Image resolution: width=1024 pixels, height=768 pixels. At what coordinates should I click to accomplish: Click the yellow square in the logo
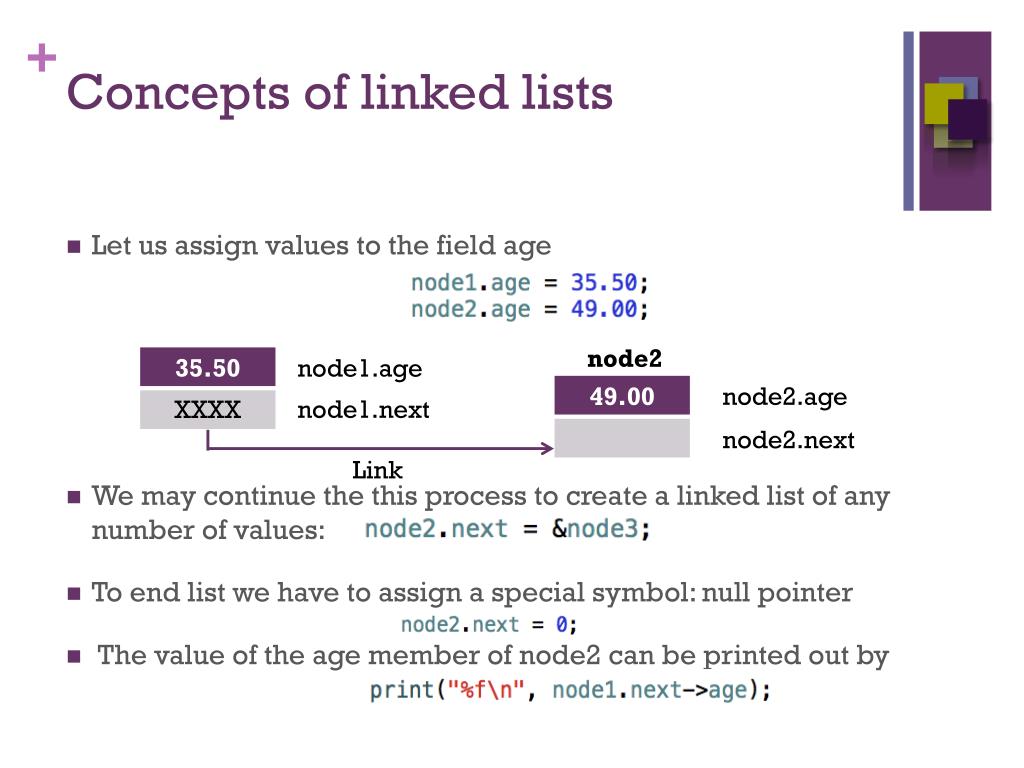(940, 103)
